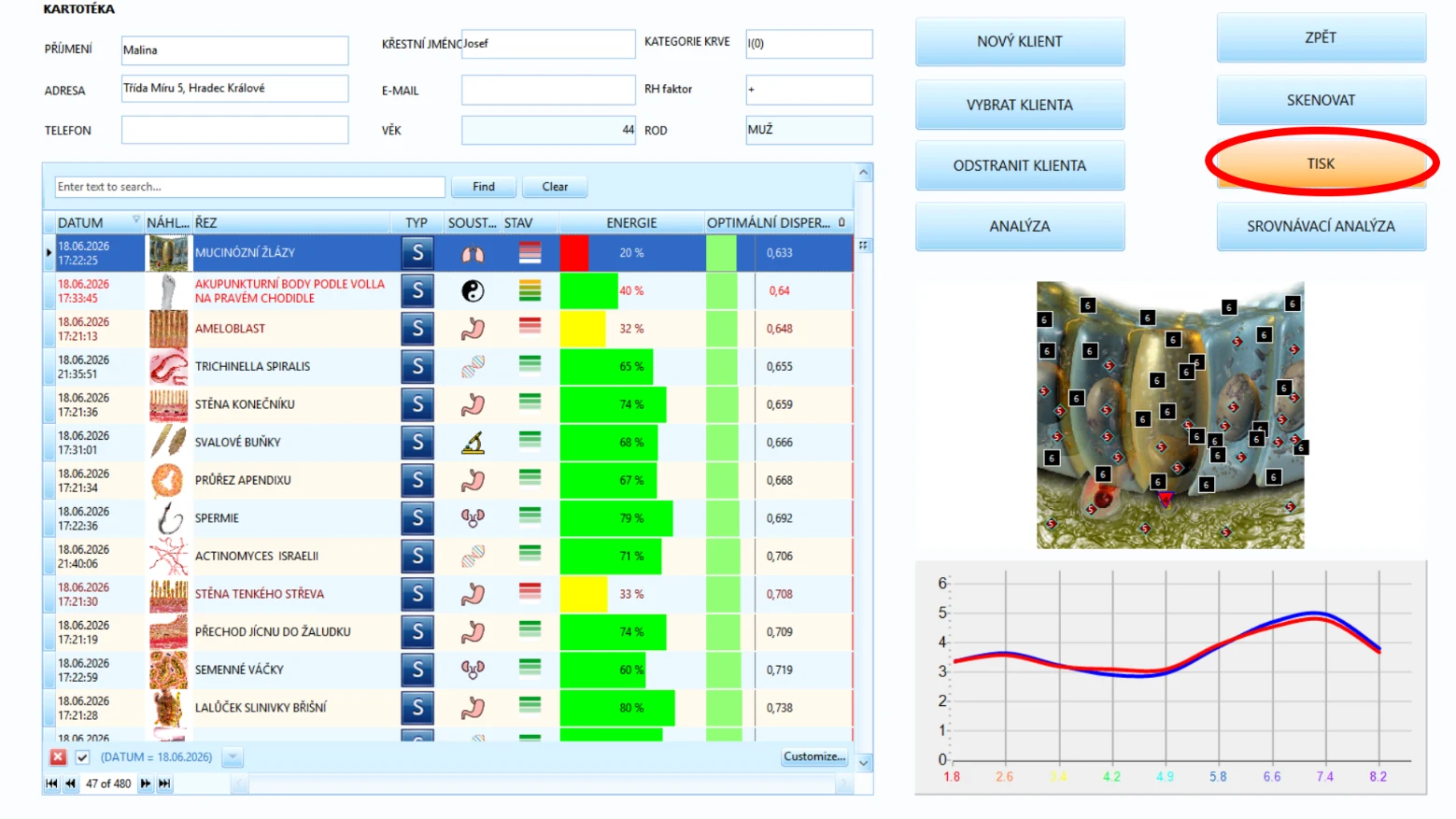Remove the DATUM filter with red X
The width and height of the screenshot is (1456, 819).
click(58, 757)
